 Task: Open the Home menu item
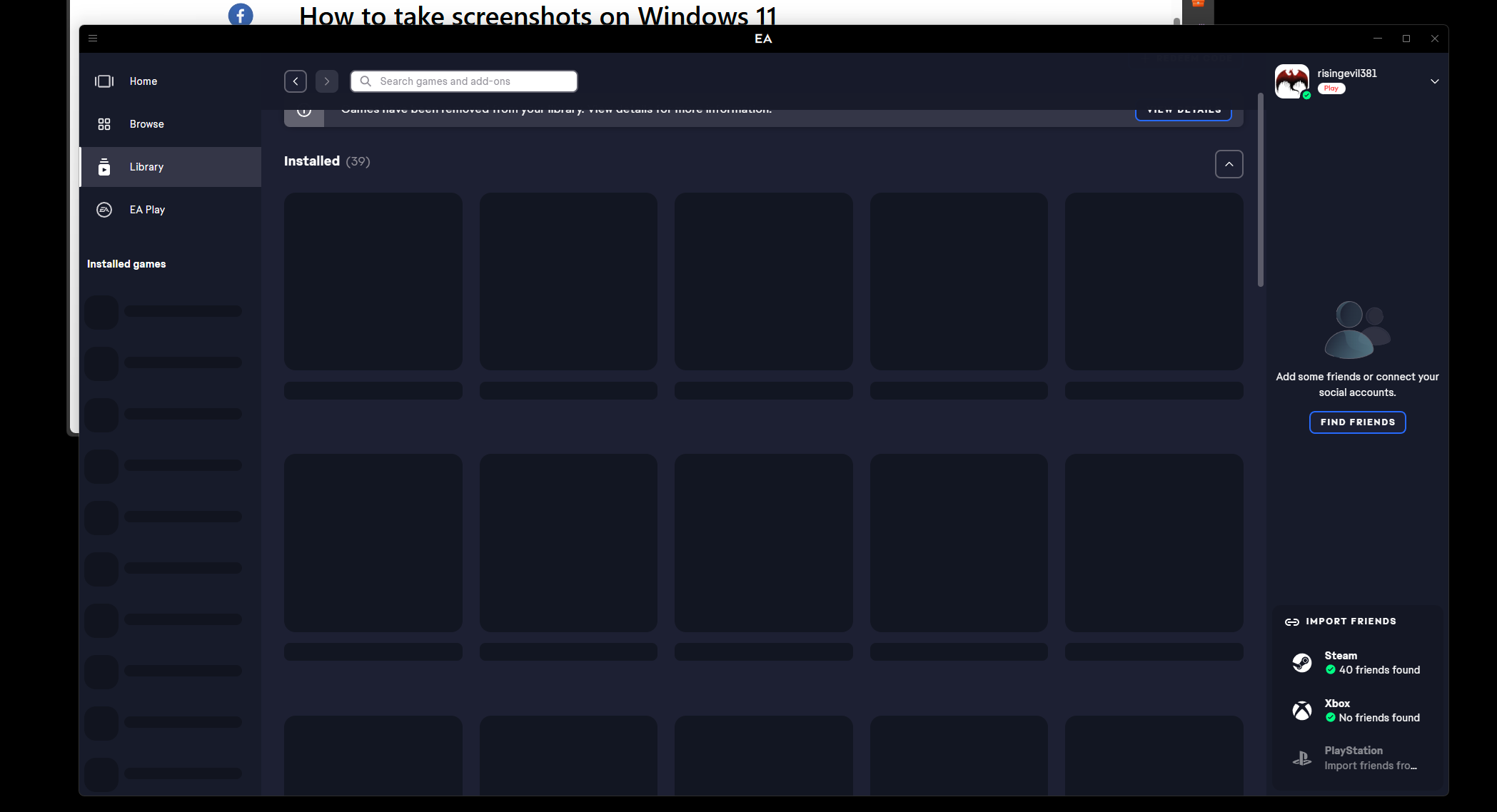pyautogui.click(x=171, y=81)
